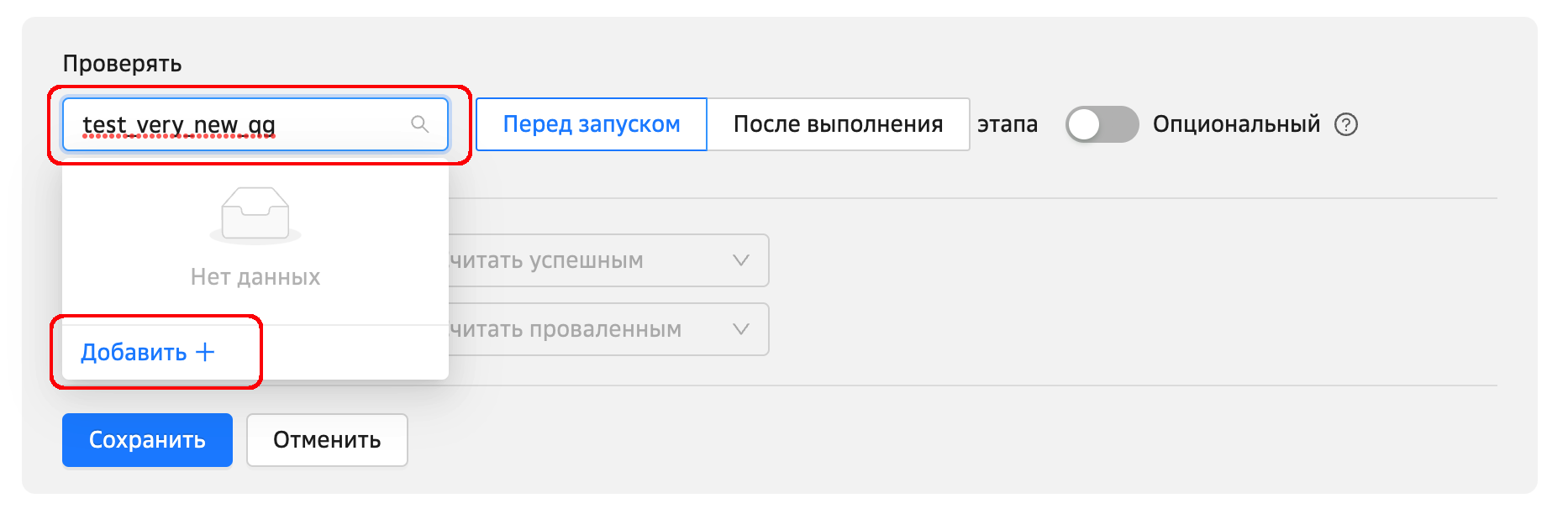Select the 'Перед запуском' option
This screenshot has width=1568, height=514.
click(592, 124)
